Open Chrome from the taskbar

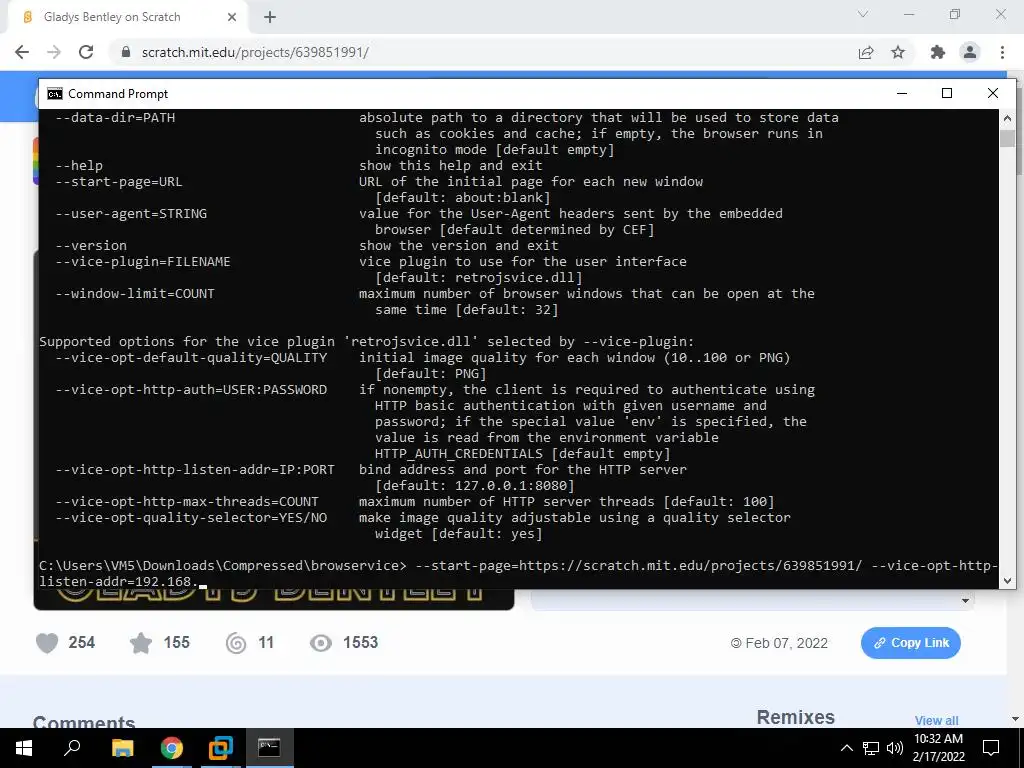click(x=171, y=748)
